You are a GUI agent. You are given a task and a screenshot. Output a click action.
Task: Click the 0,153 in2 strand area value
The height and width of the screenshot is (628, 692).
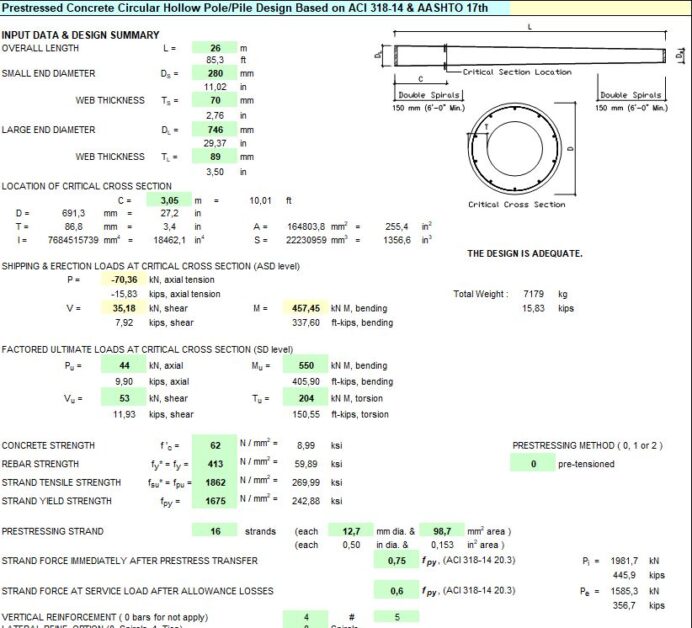click(x=442, y=545)
